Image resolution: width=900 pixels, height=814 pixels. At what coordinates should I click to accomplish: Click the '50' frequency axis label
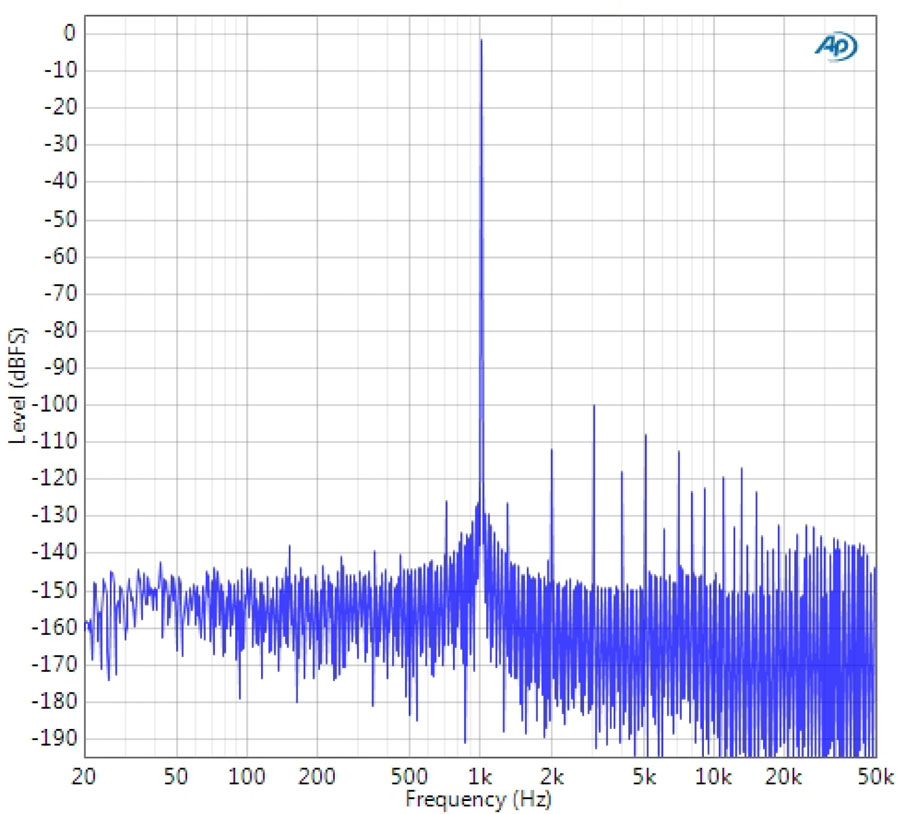[176, 777]
